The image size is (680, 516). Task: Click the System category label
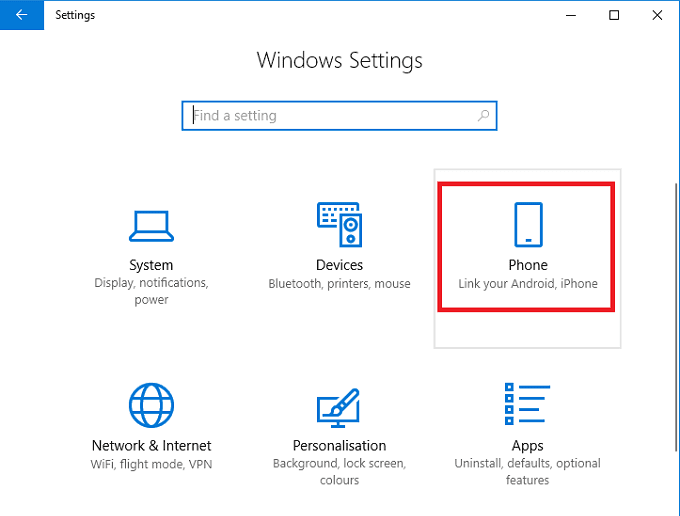151,265
